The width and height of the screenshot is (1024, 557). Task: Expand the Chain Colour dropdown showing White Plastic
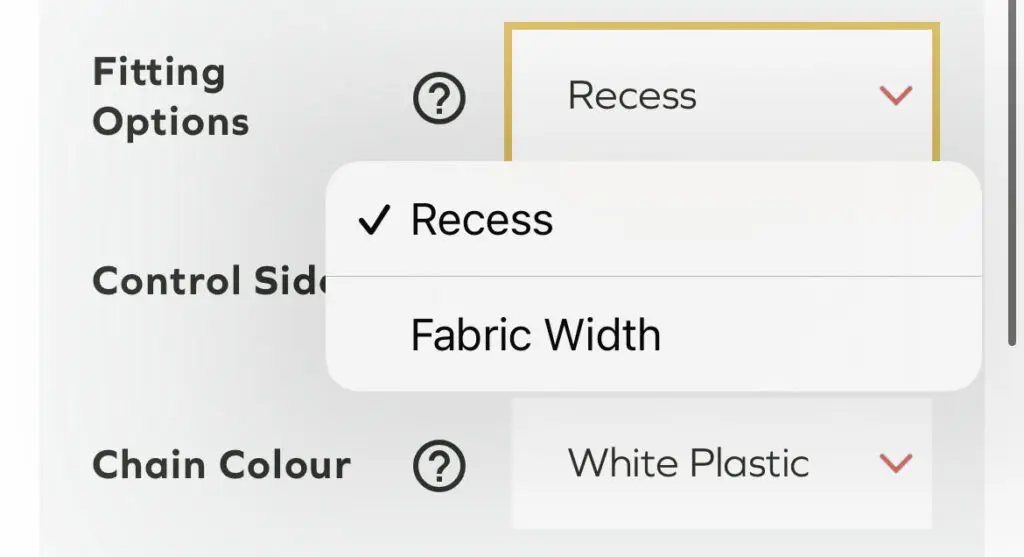click(720, 463)
